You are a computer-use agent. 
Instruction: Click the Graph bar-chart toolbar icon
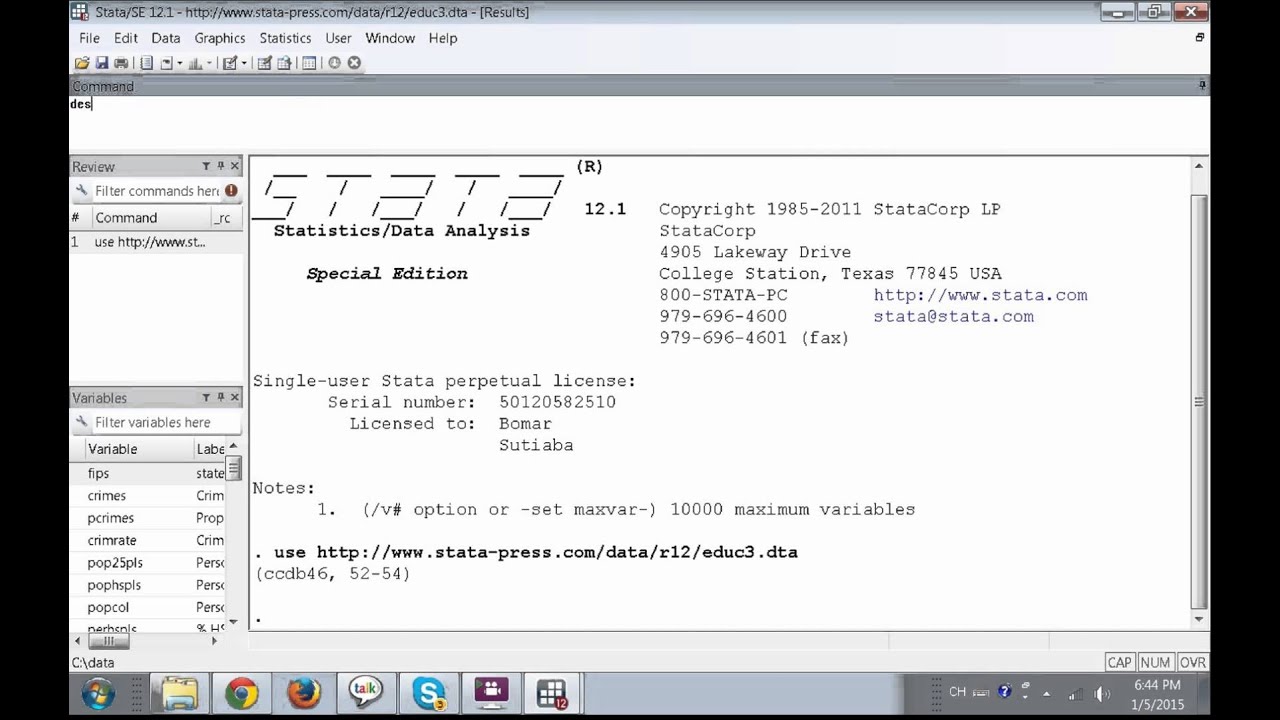(x=195, y=63)
